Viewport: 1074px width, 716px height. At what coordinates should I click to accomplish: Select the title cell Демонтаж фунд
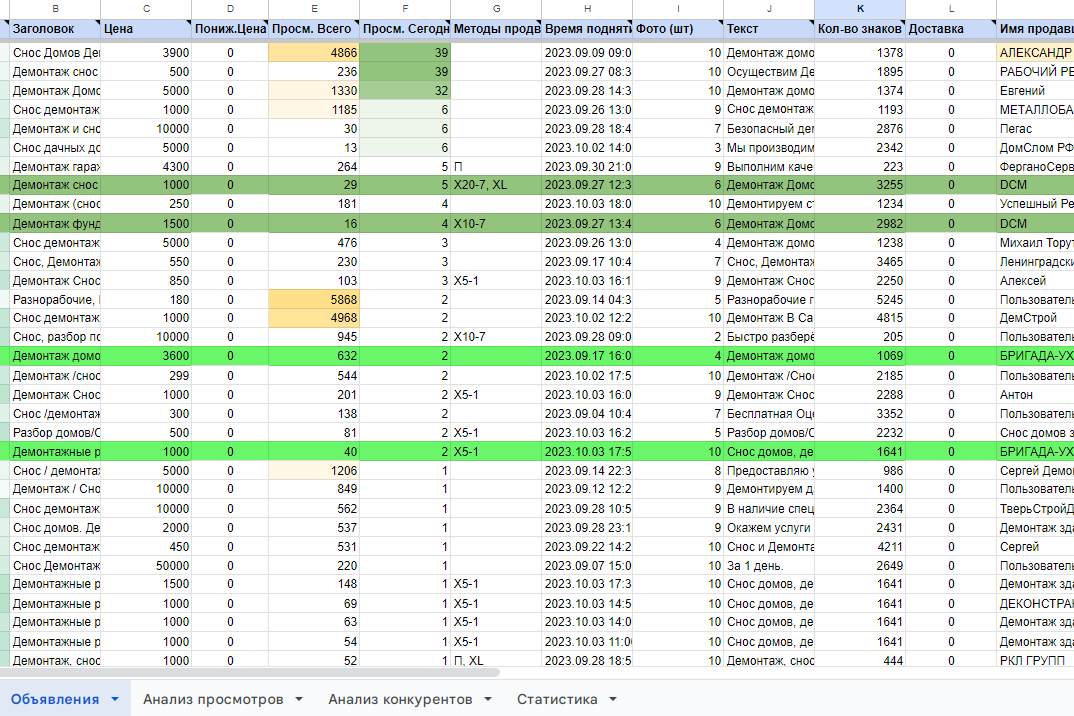click(55, 223)
